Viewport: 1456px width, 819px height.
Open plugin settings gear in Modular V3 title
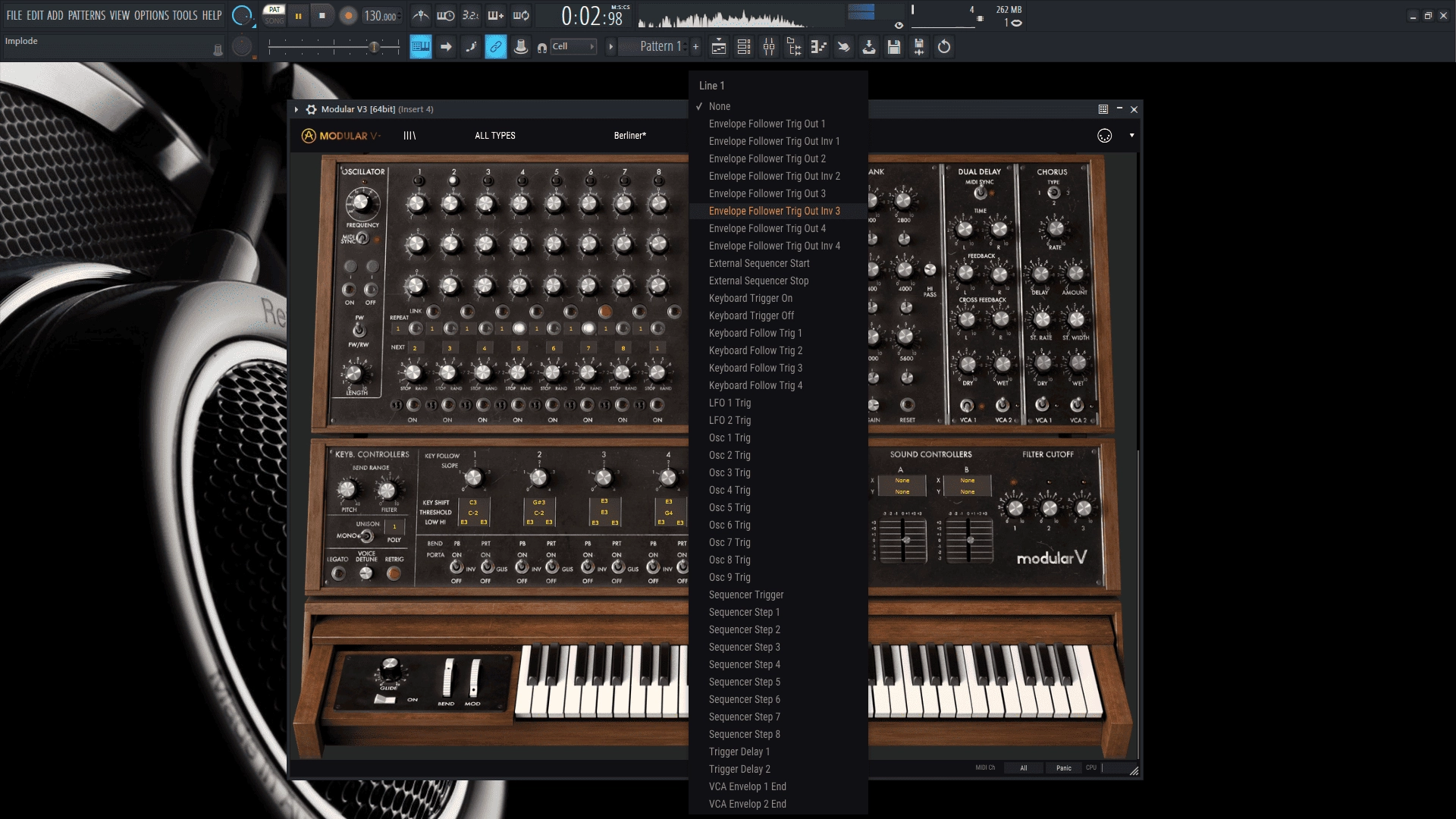pos(311,109)
